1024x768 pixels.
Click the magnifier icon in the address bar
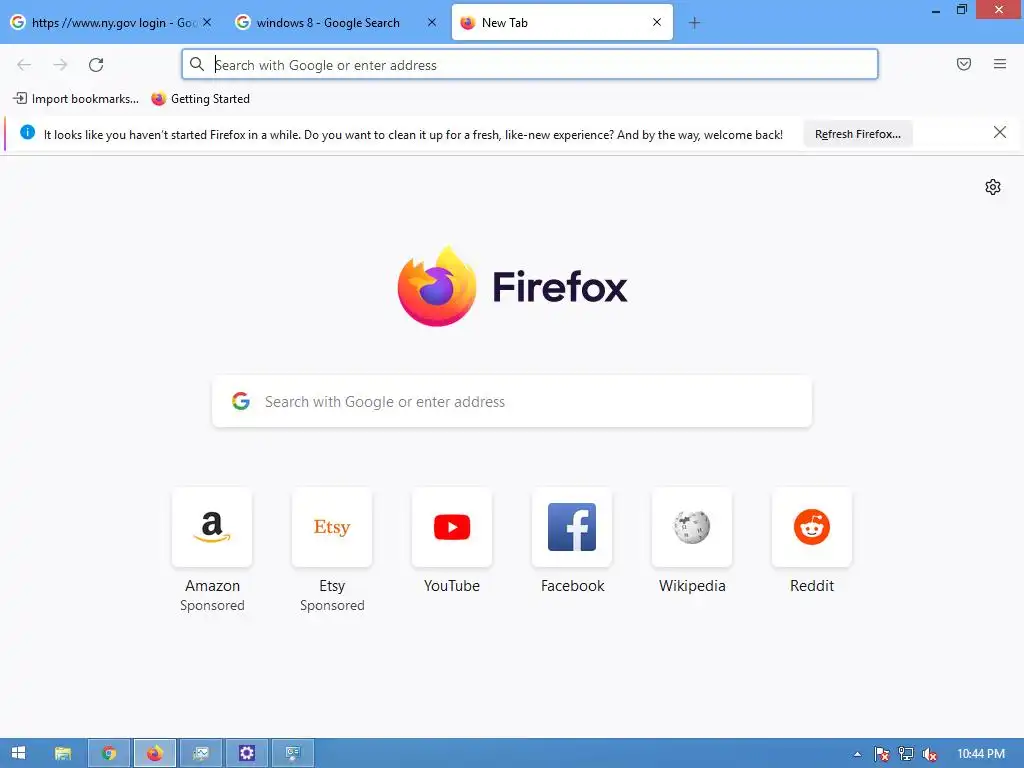click(x=197, y=64)
